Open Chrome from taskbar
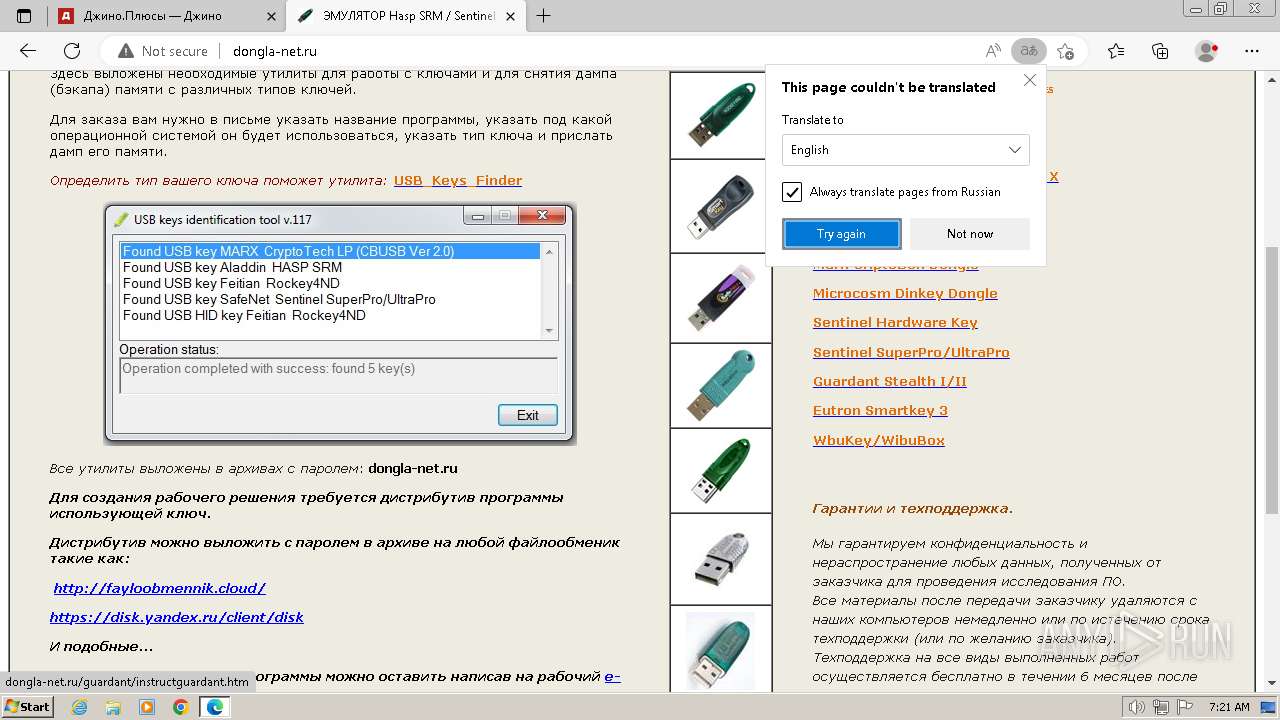Image resolution: width=1280 pixels, height=720 pixels. [180, 707]
